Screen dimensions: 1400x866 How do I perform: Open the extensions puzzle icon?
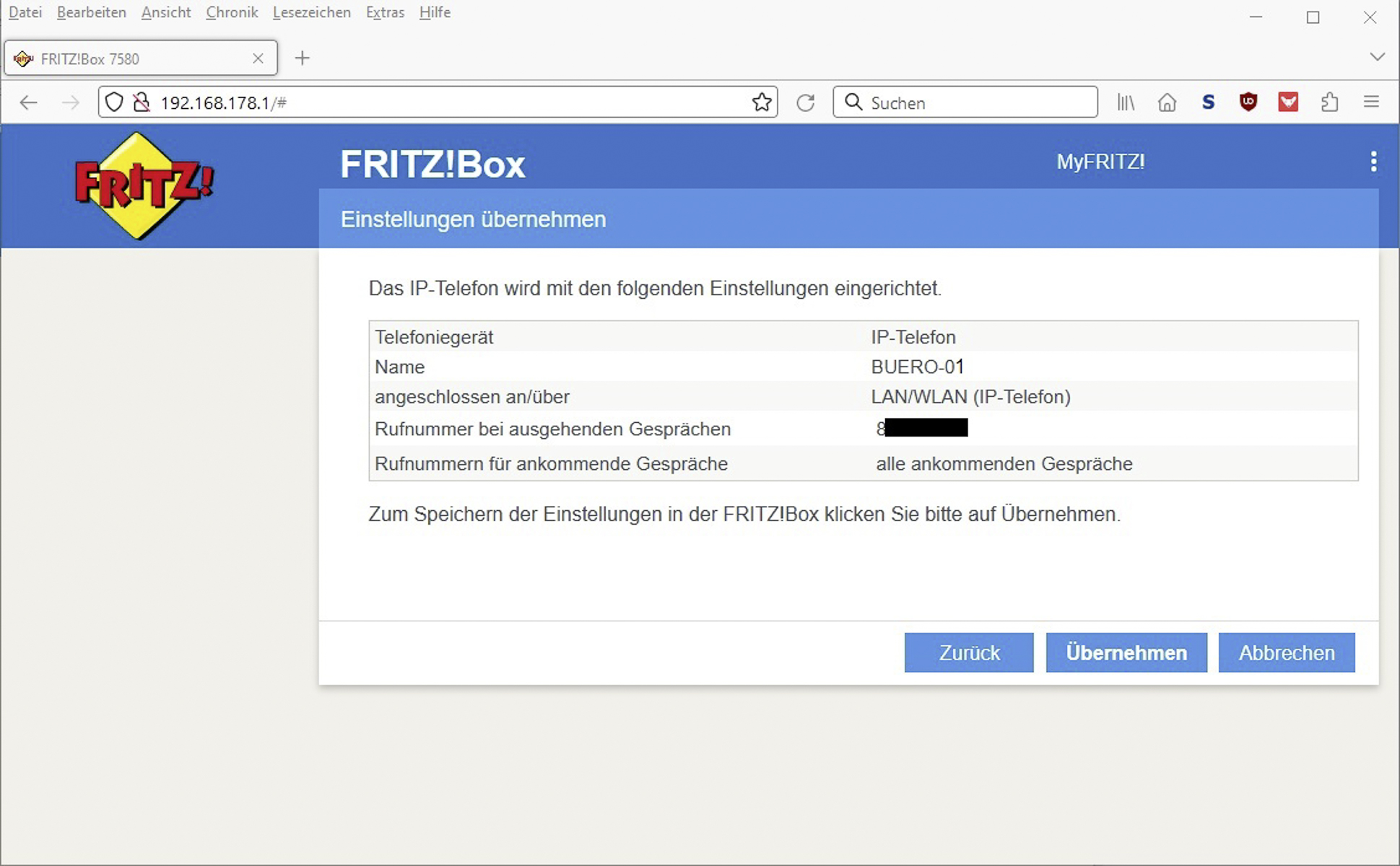[1329, 102]
